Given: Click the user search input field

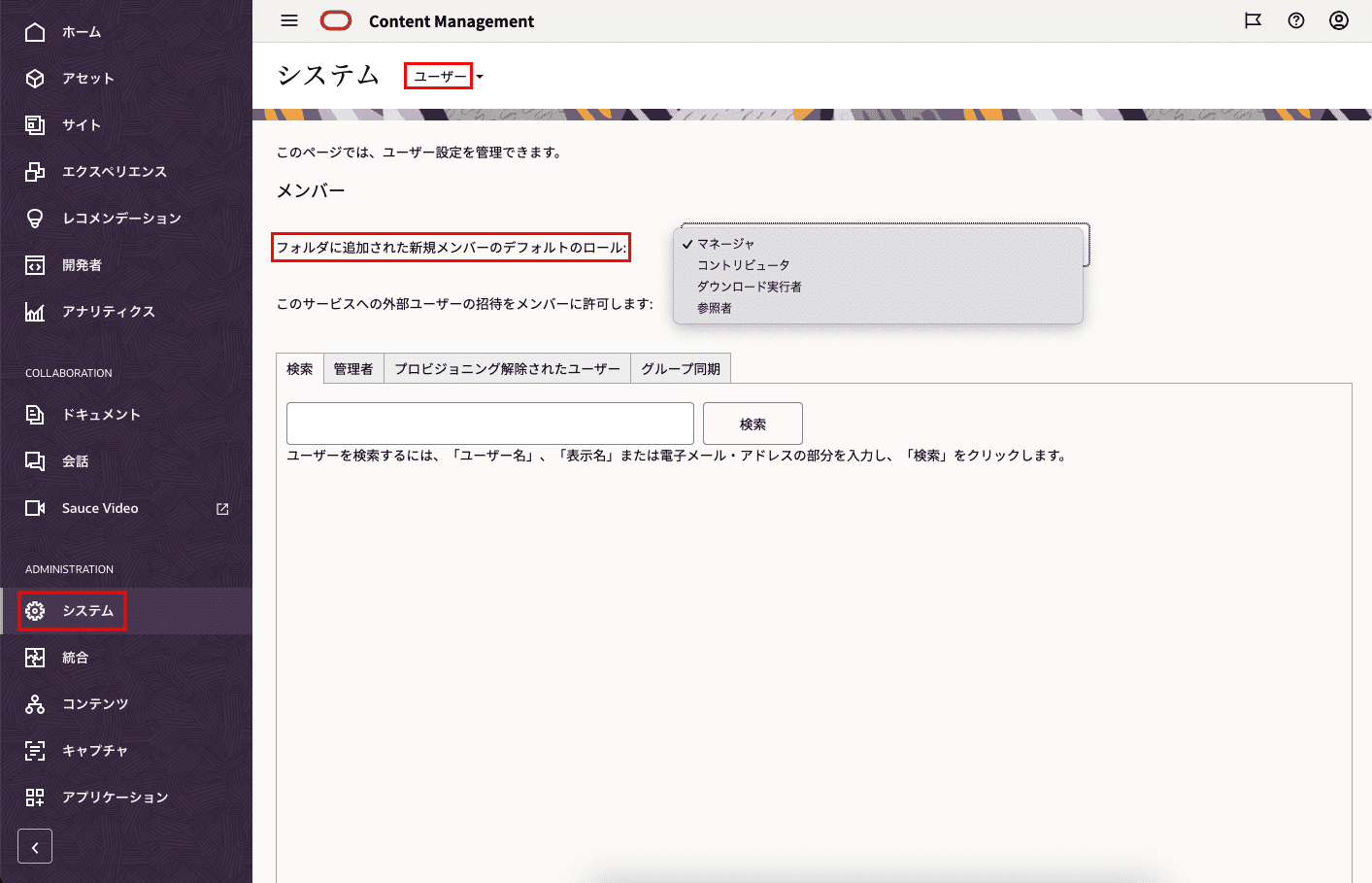Looking at the screenshot, I should click(489, 424).
